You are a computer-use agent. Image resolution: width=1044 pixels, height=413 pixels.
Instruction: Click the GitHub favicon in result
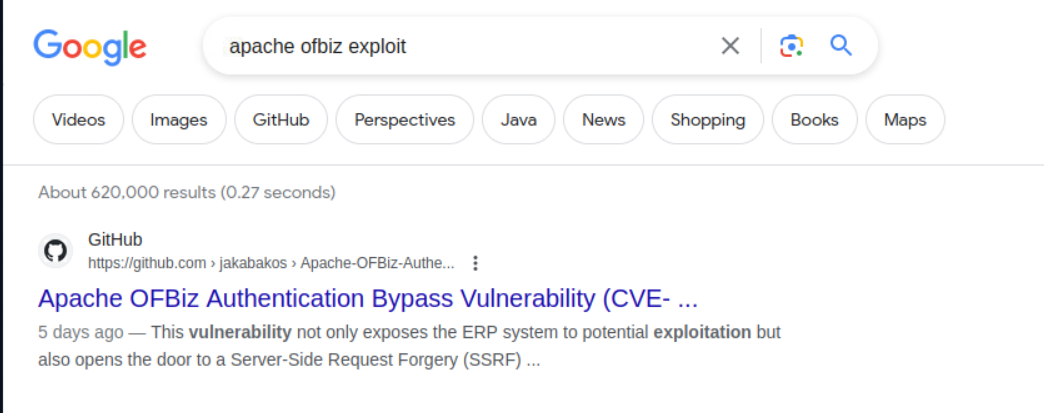pyautogui.click(x=56, y=250)
